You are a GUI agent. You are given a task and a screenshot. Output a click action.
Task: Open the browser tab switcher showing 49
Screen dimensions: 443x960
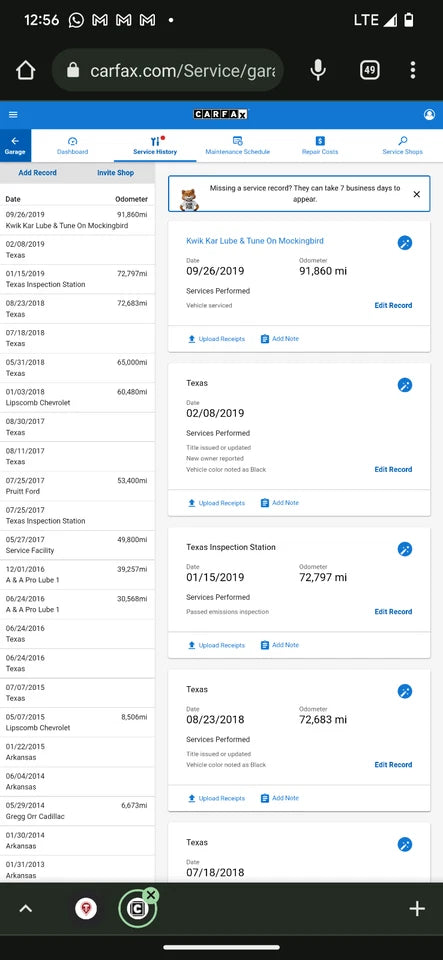click(369, 70)
